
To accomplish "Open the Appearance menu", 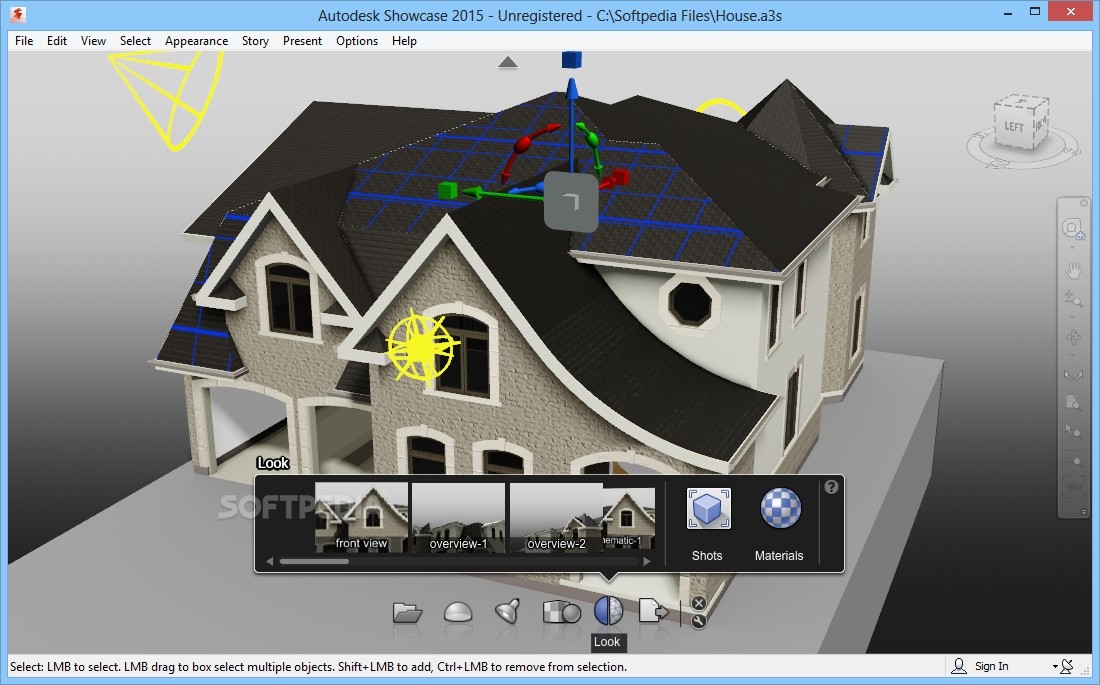I will tap(196, 41).
